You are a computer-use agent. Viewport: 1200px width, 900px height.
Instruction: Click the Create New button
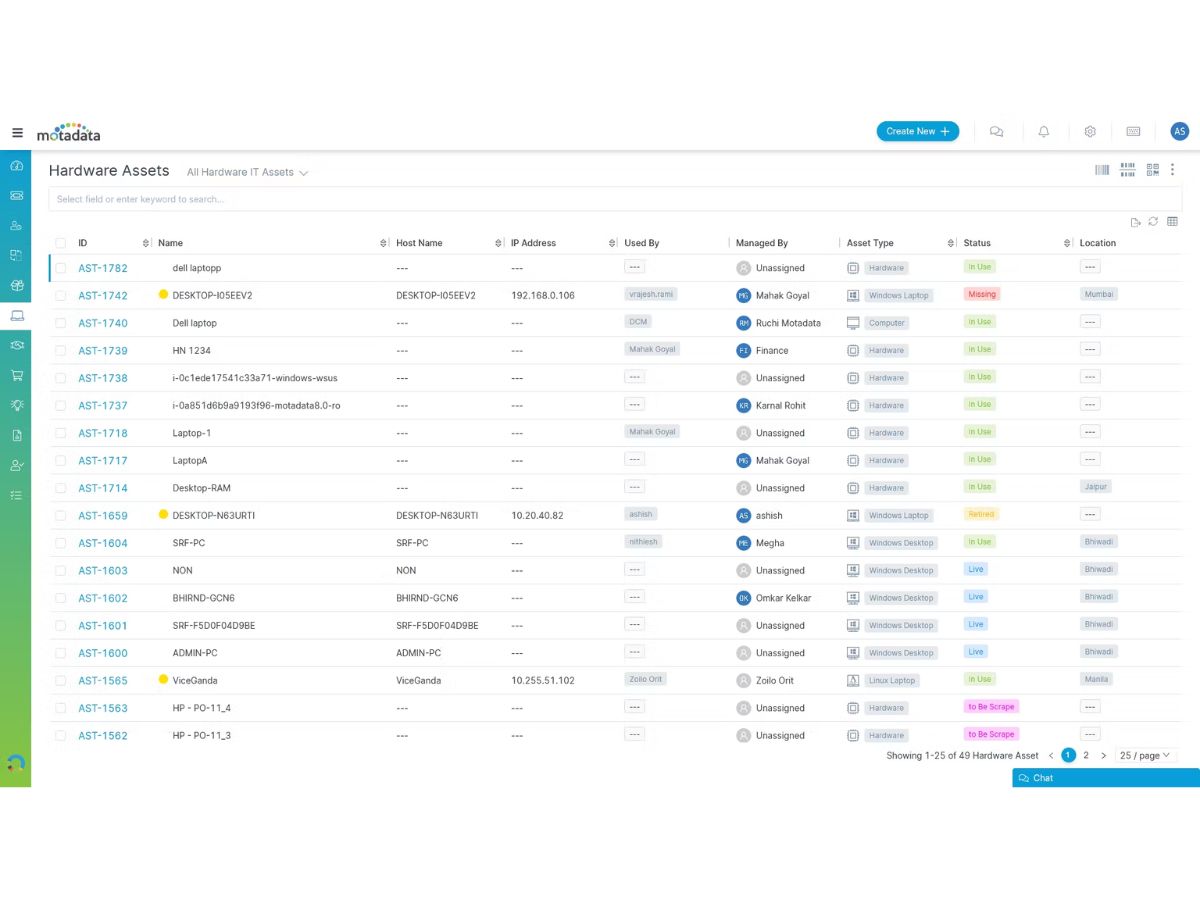[x=918, y=131]
